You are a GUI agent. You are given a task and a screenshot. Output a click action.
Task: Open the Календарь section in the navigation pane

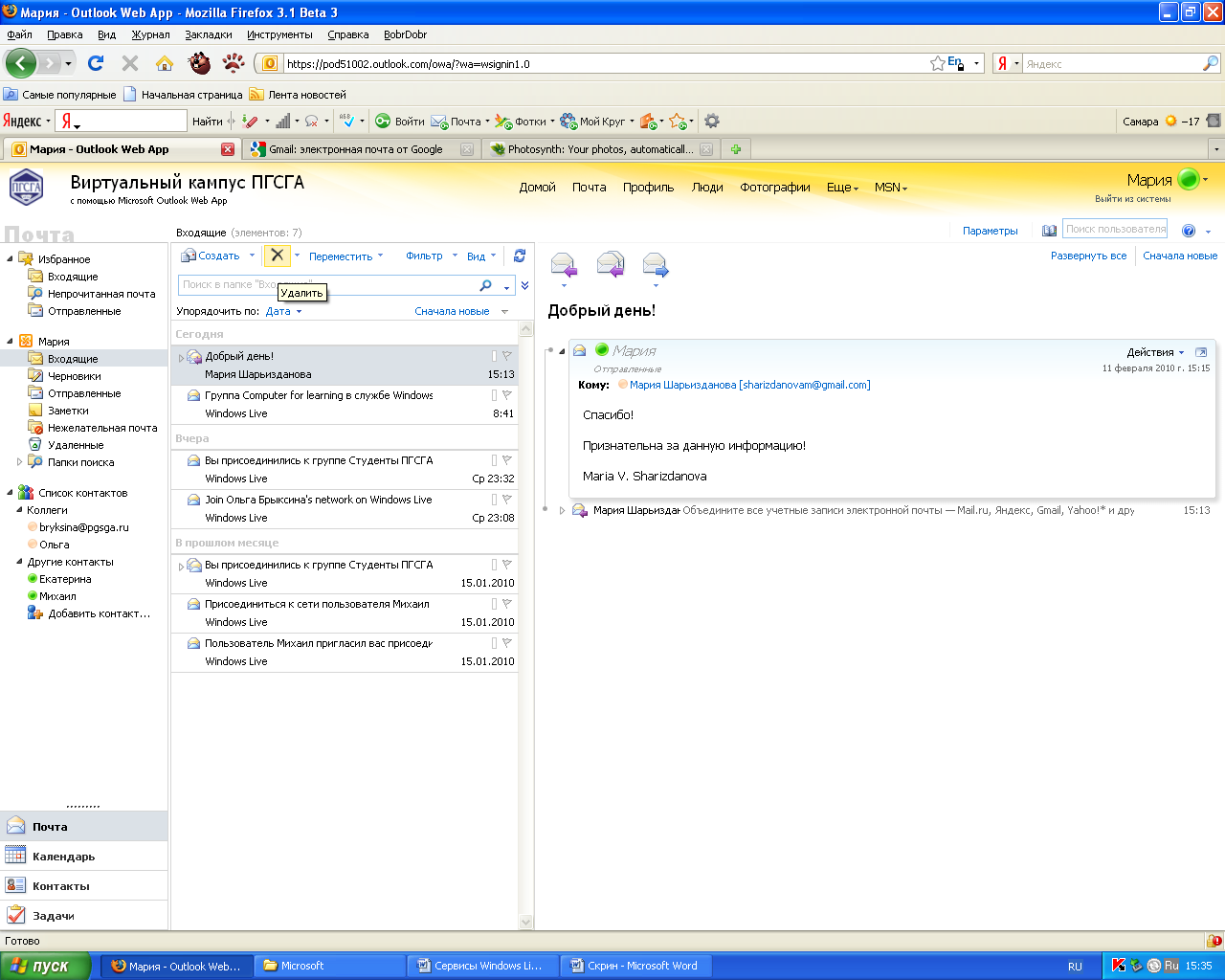[x=84, y=857]
